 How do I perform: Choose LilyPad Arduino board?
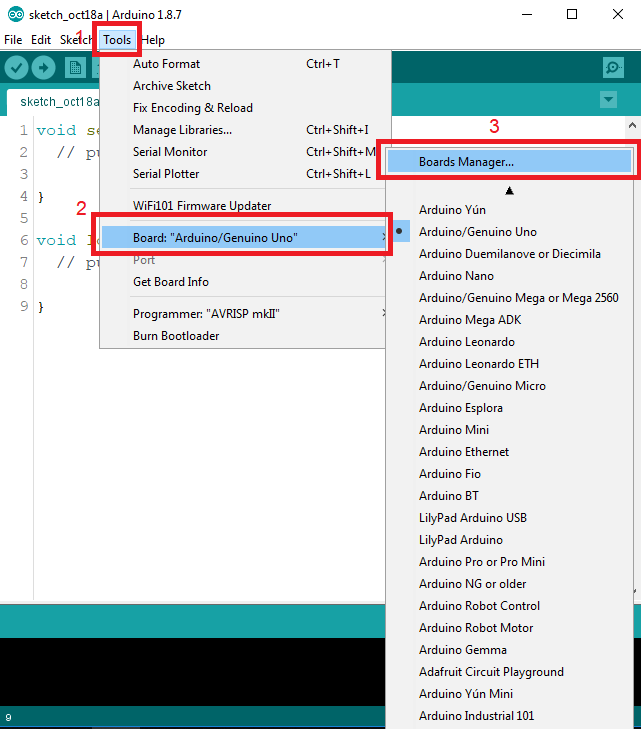click(x=509, y=540)
